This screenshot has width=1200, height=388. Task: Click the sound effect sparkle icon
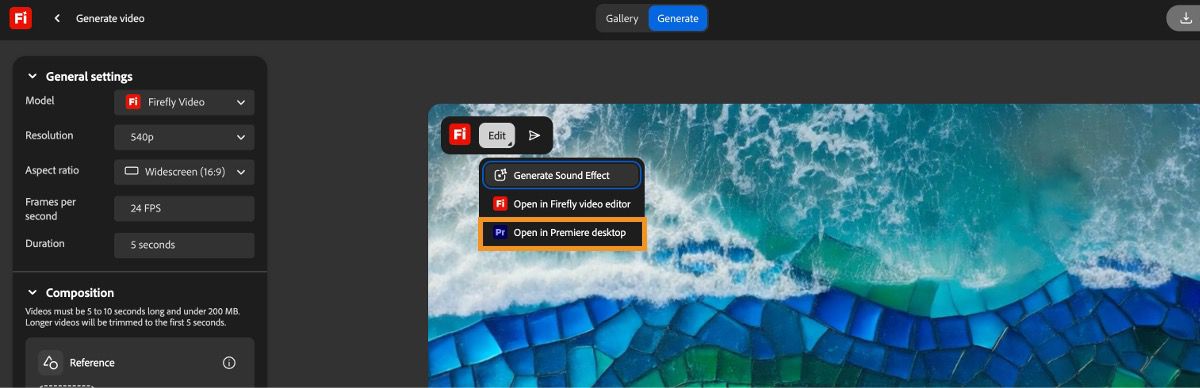point(500,175)
